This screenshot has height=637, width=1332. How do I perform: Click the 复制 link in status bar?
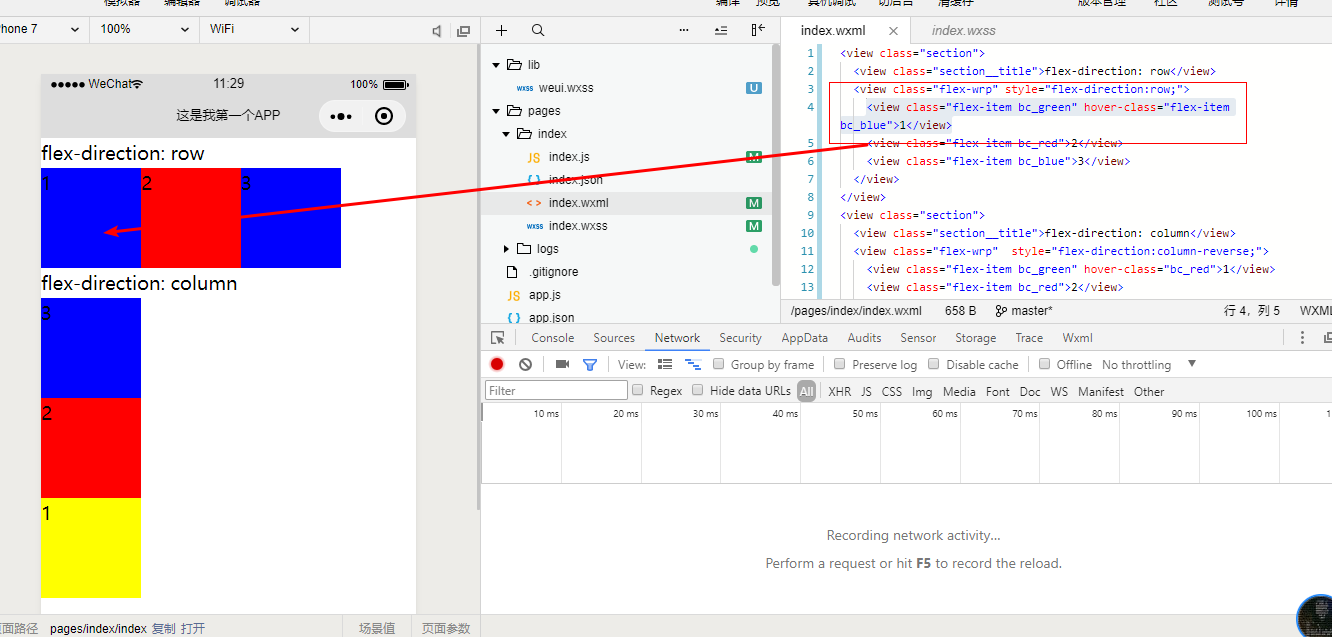163,628
